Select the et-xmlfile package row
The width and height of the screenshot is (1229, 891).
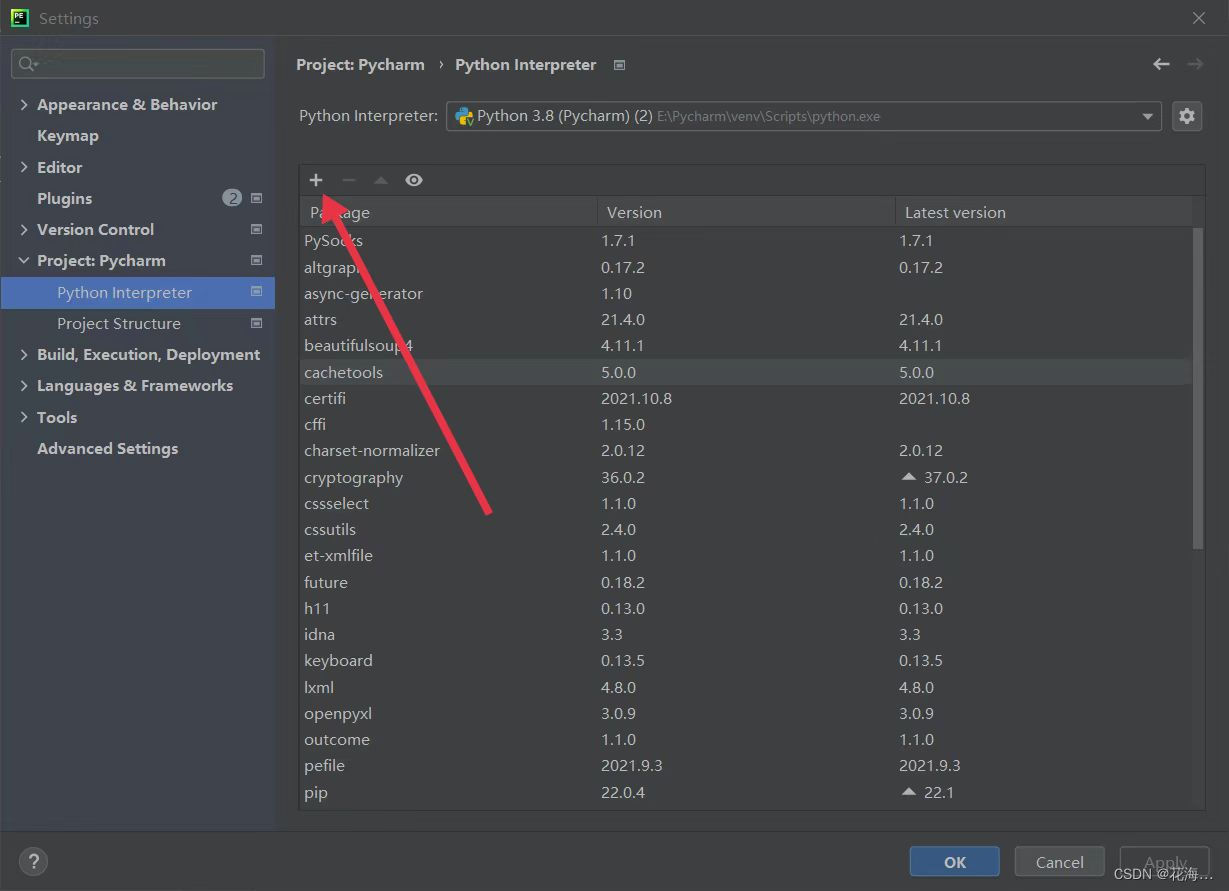tap(746, 555)
